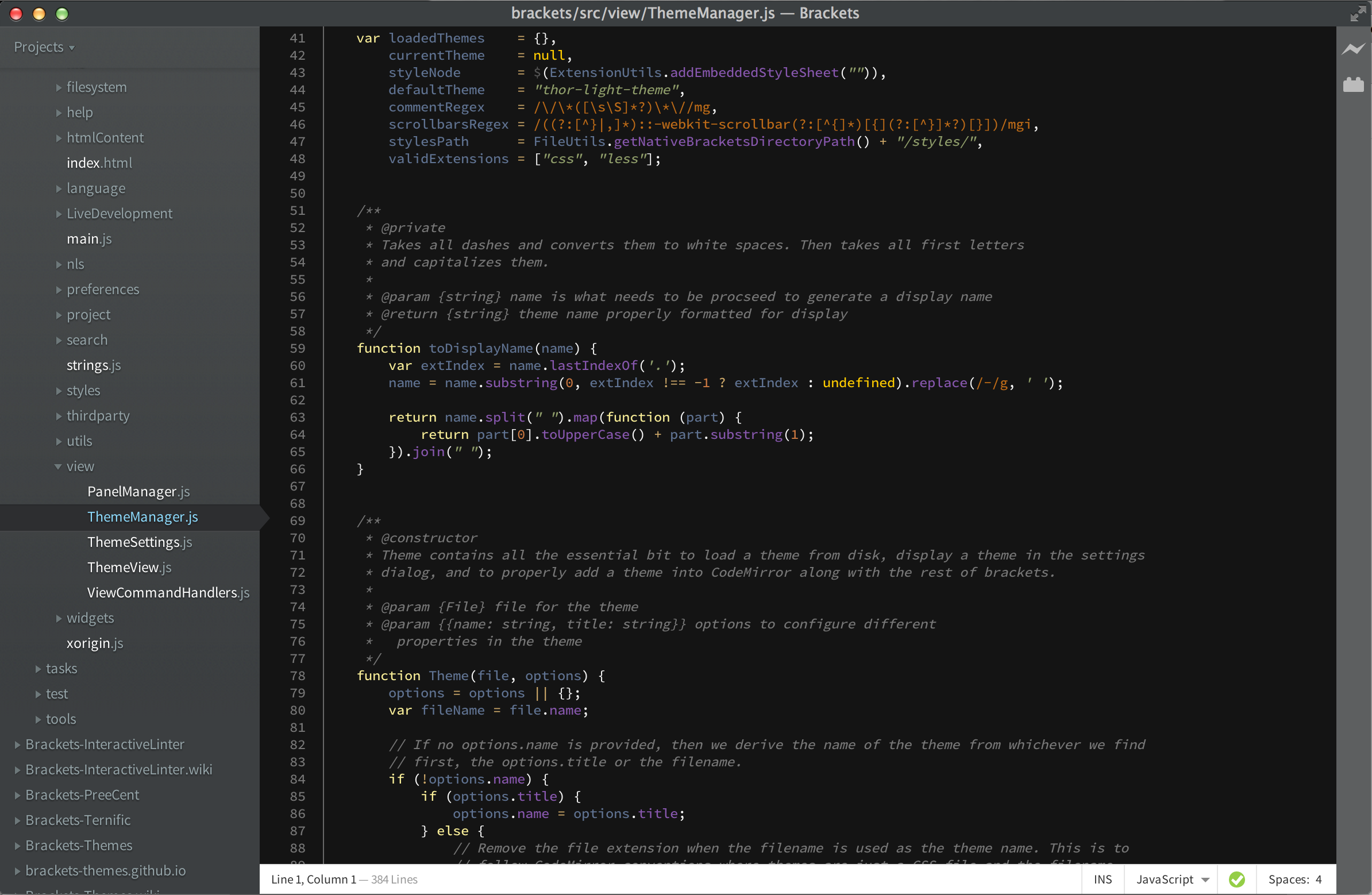
Task: Click line number 59 in gutter
Action: (298, 348)
